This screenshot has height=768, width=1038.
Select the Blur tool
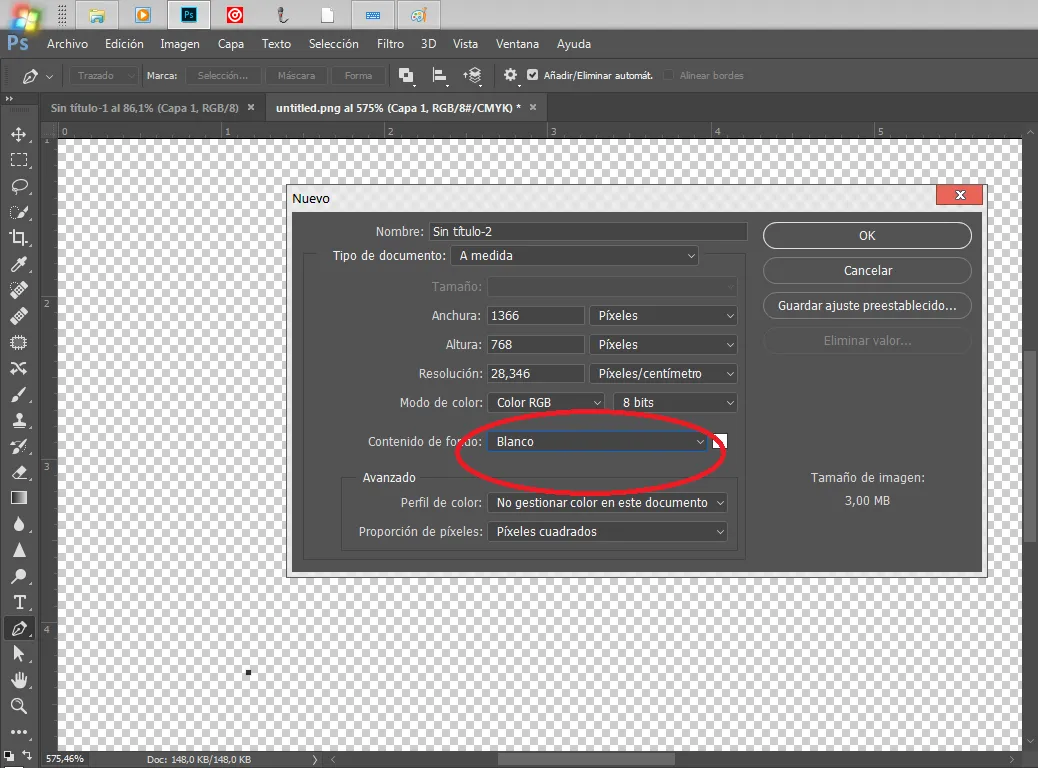tap(19, 524)
